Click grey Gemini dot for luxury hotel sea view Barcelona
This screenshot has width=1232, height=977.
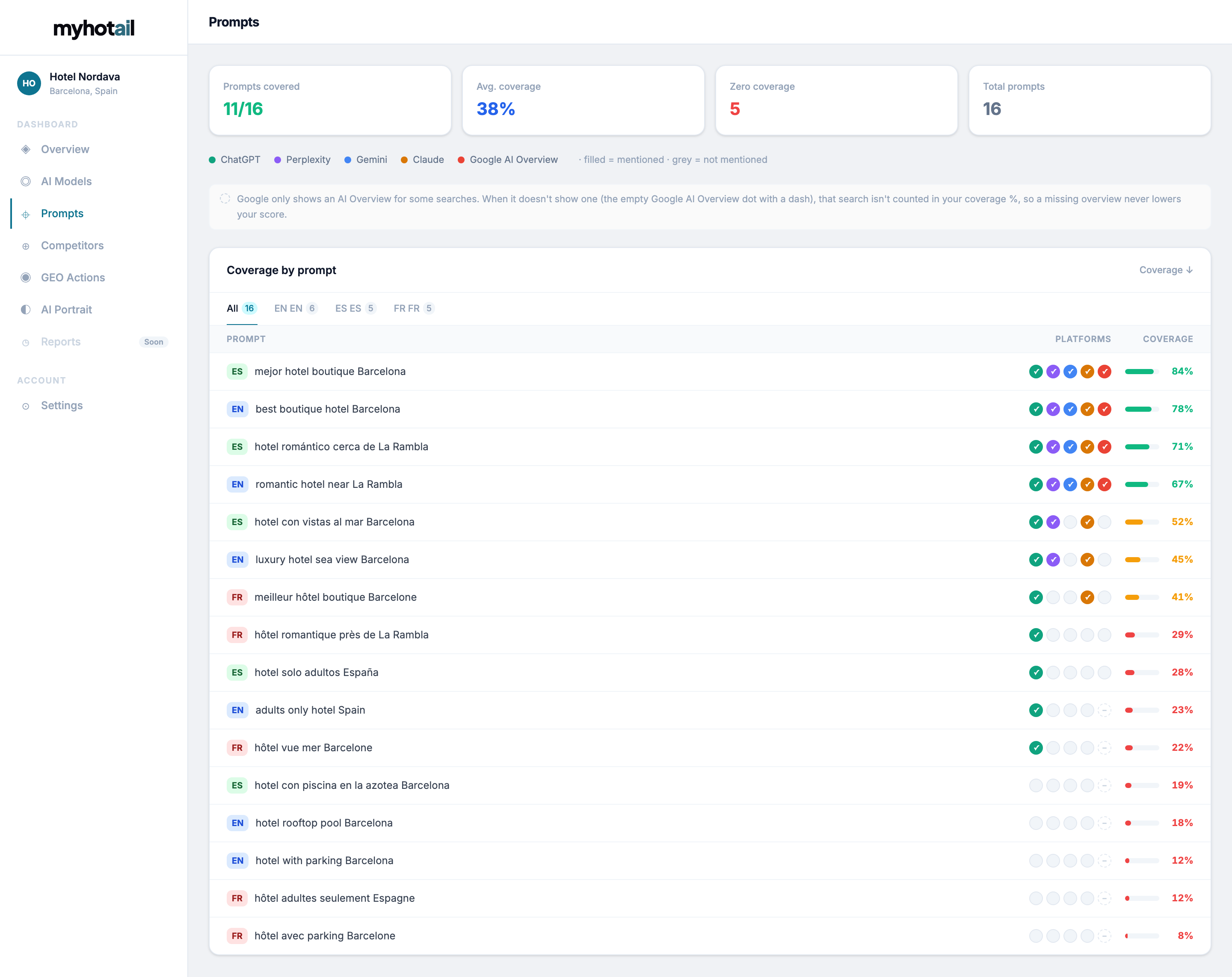1070,560
